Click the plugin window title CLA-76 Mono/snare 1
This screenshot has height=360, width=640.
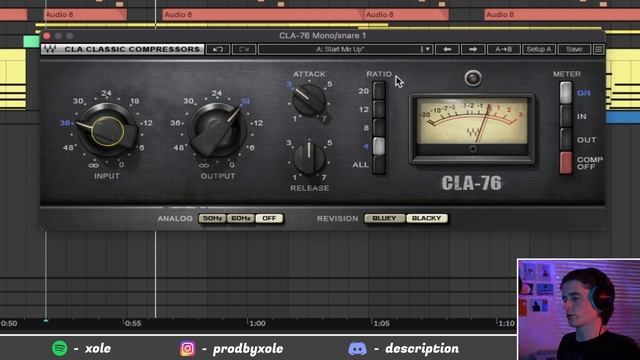click(322, 36)
